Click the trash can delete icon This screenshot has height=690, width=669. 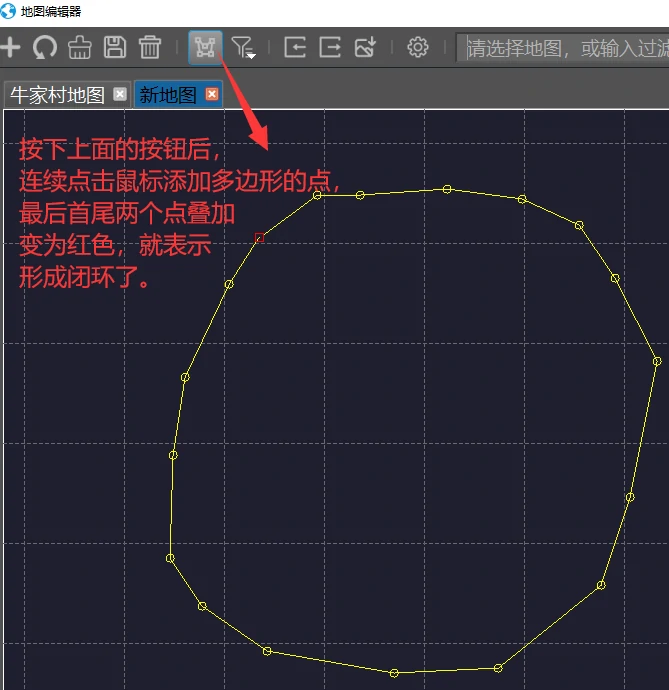pos(150,47)
